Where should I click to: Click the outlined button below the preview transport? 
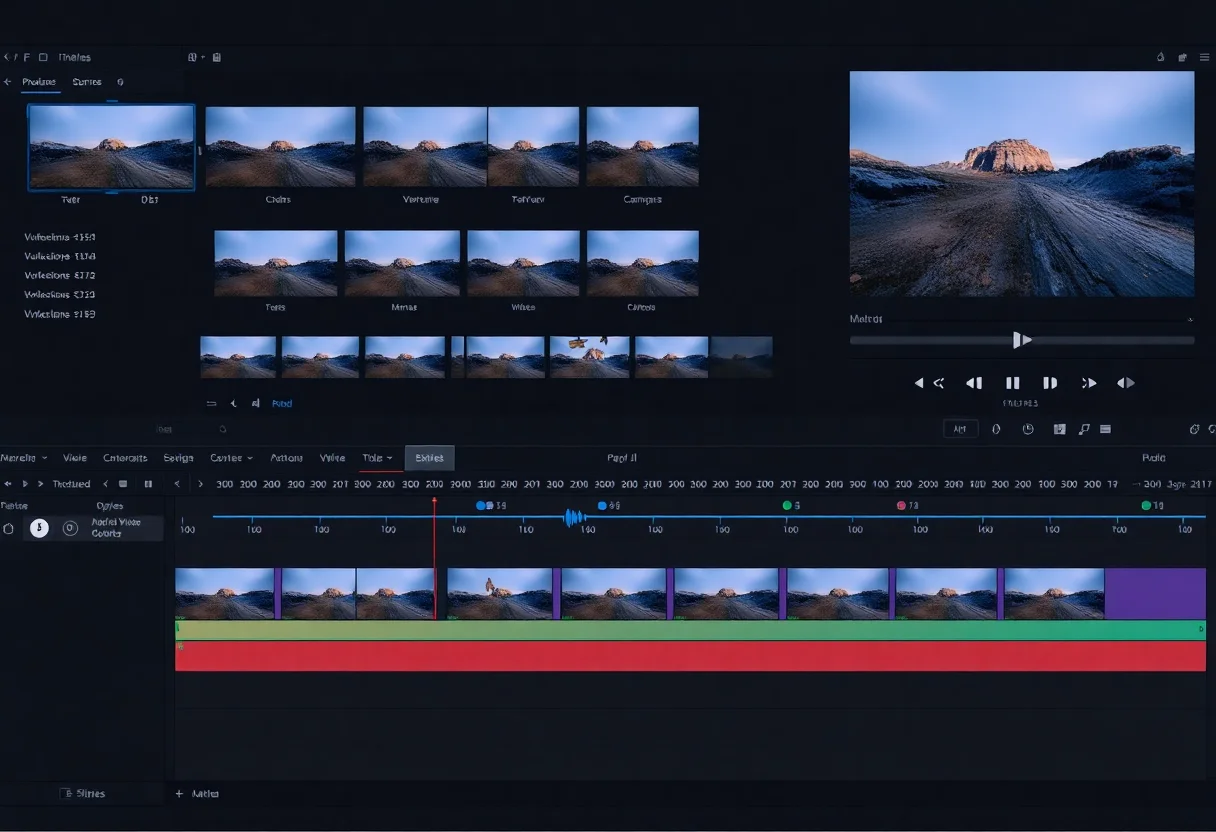960,429
